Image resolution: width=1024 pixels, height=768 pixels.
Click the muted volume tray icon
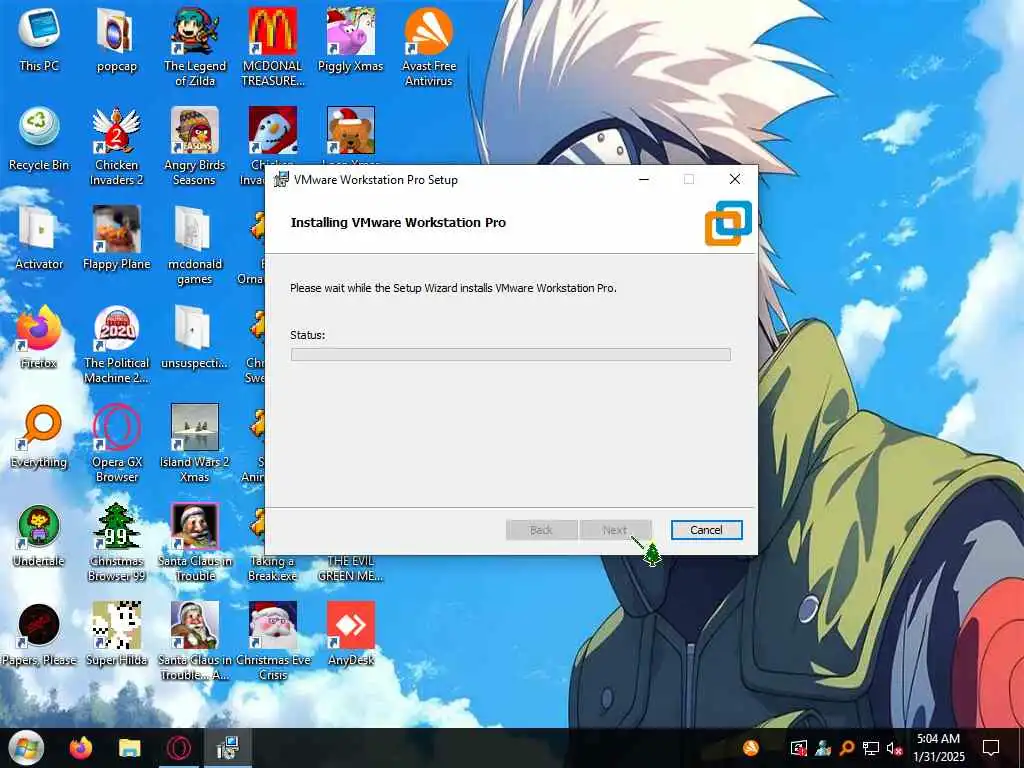pyautogui.click(x=894, y=748)
